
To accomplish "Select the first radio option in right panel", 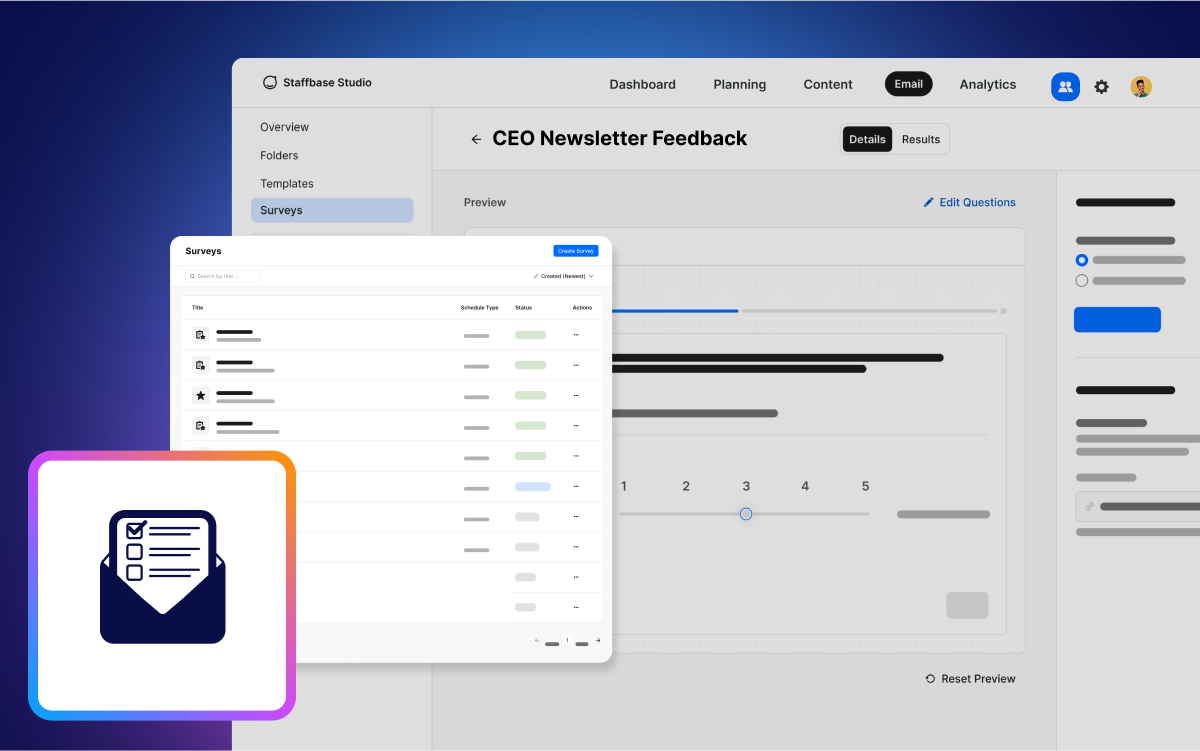I will (1081, 260).
